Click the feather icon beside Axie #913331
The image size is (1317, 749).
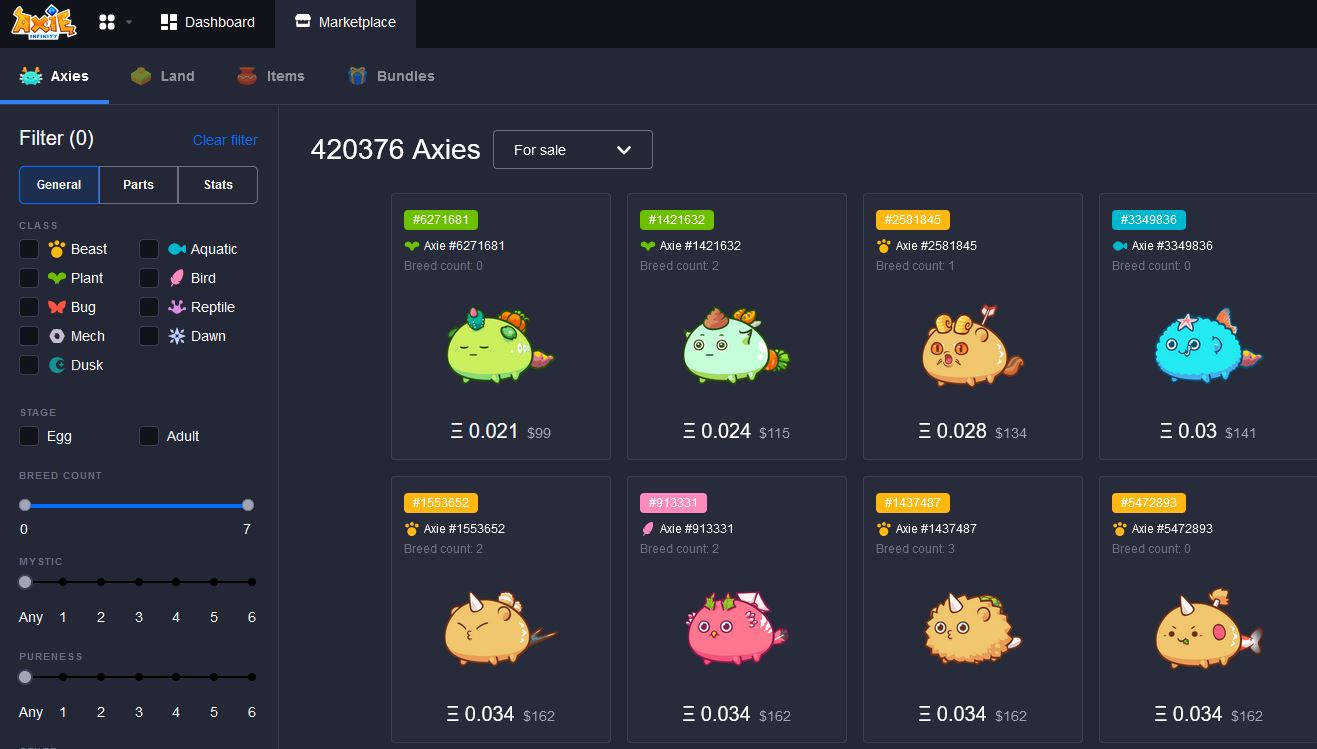click(647, 529)
